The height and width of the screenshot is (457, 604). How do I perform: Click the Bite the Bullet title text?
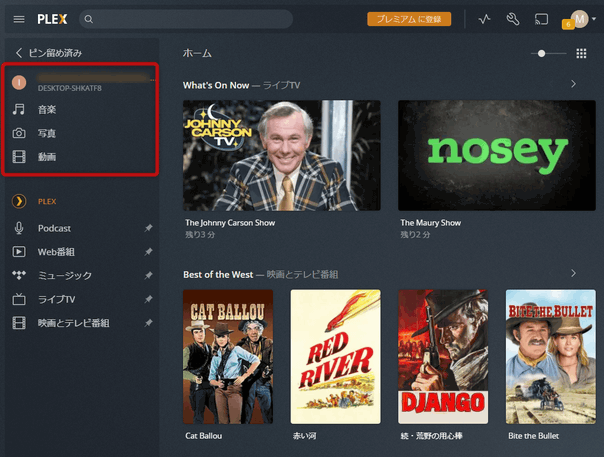coord(534,436)
